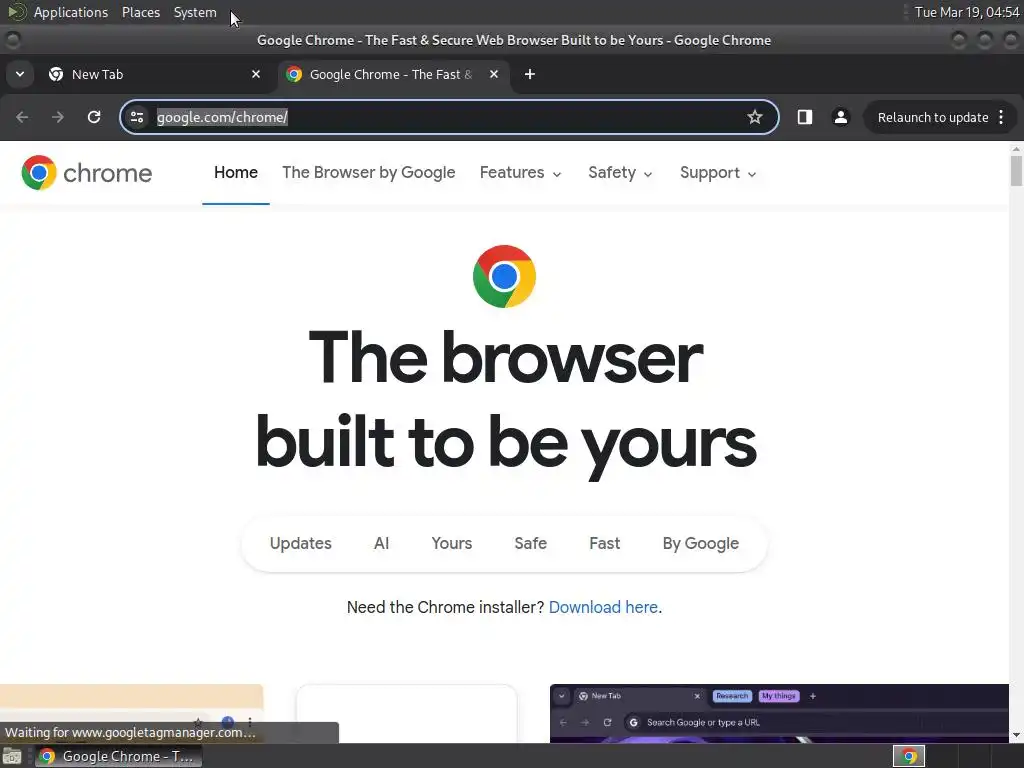This screenshot has height=768, width=1024.
Task: Open the Applications menu
Action: pos(71,12)
